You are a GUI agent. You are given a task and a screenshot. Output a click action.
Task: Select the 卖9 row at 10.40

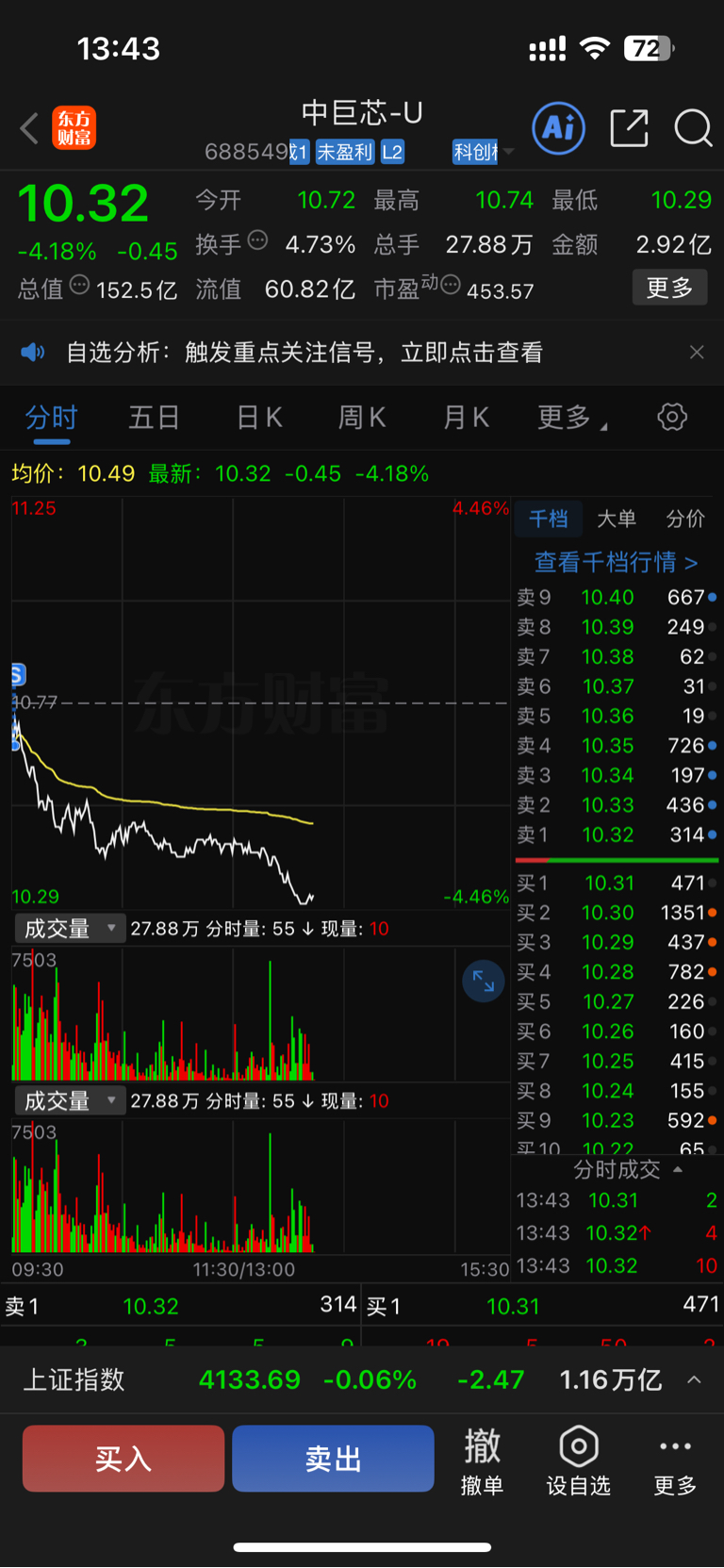[x=617, y=597]
